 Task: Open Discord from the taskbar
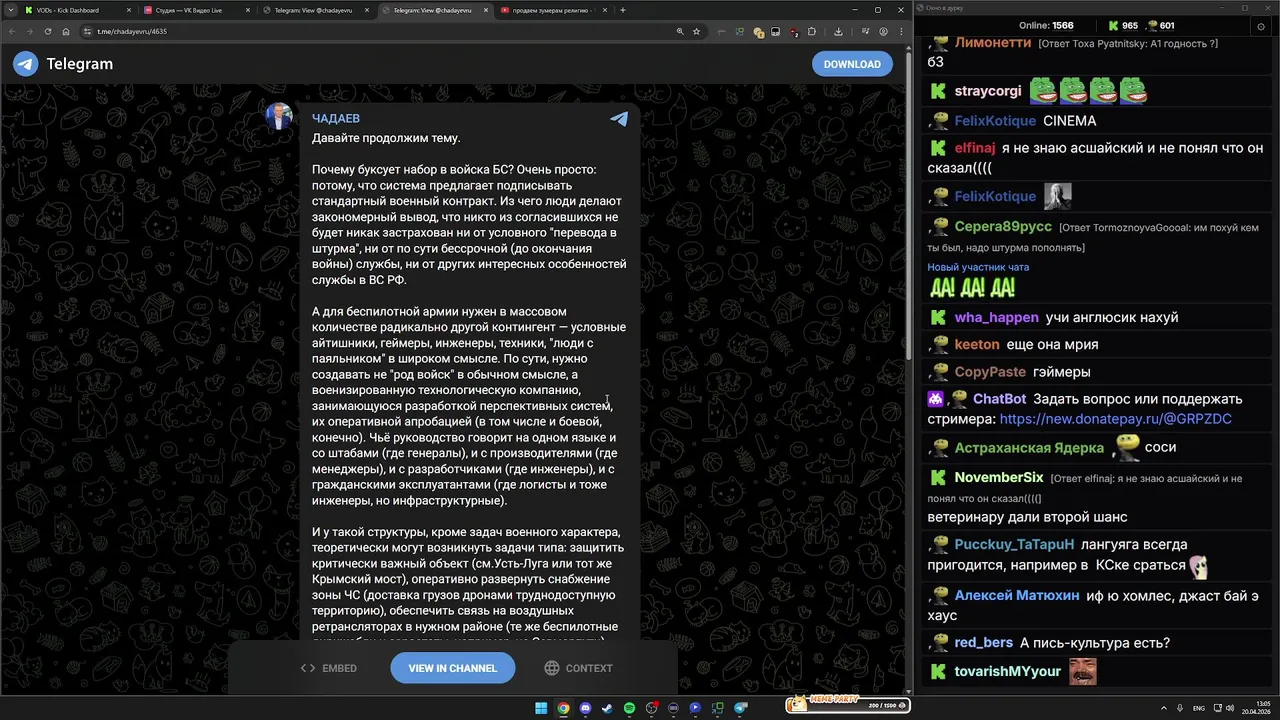[x=585, y=708]
